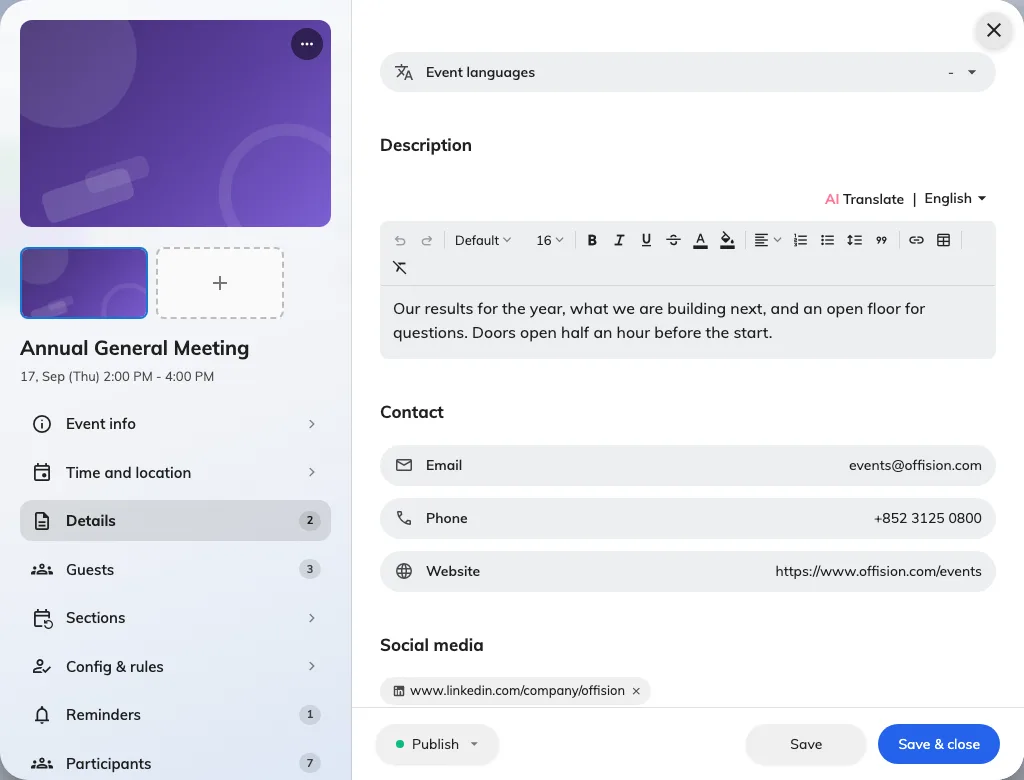
Task: Clear text formatting
Action: point(400,267)
